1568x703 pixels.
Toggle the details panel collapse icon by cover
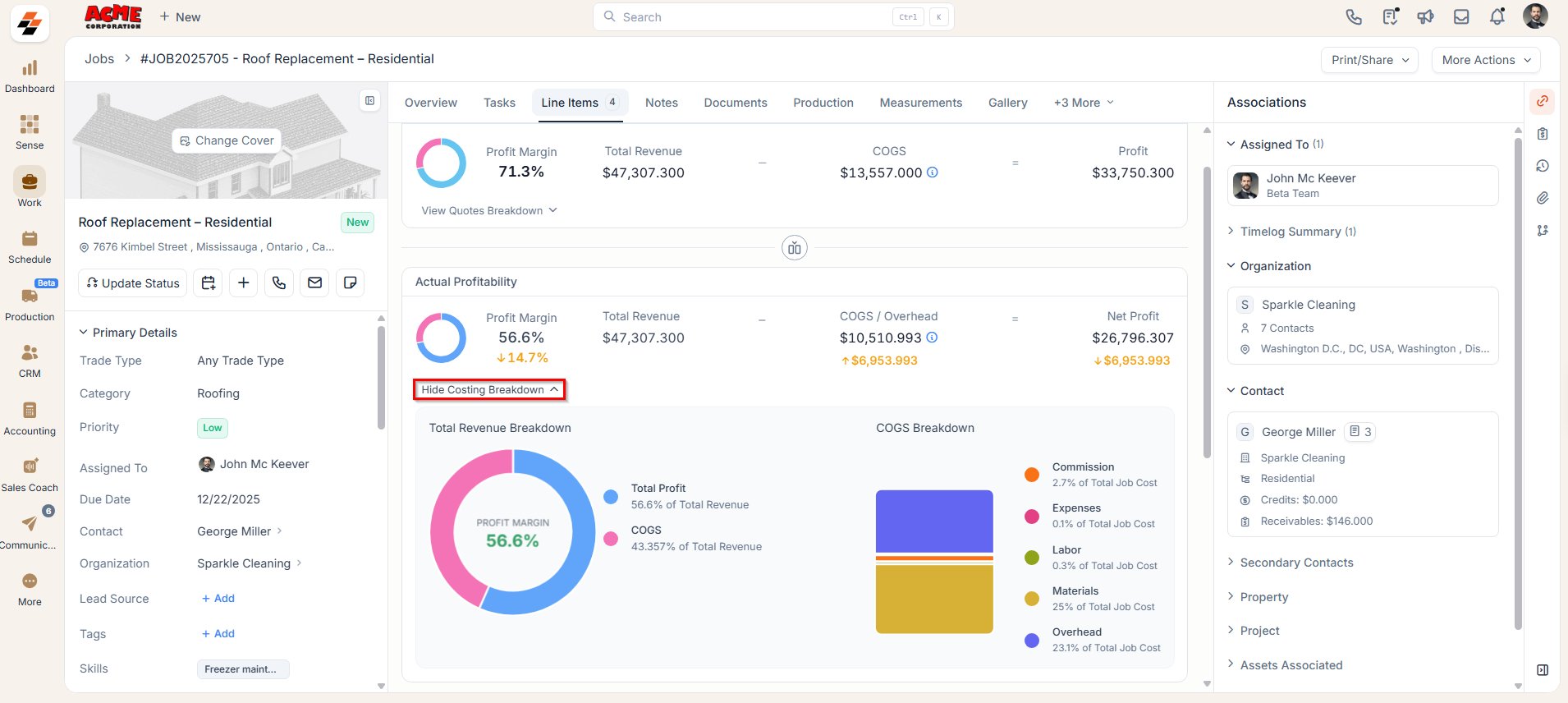[x=370, y=101]
